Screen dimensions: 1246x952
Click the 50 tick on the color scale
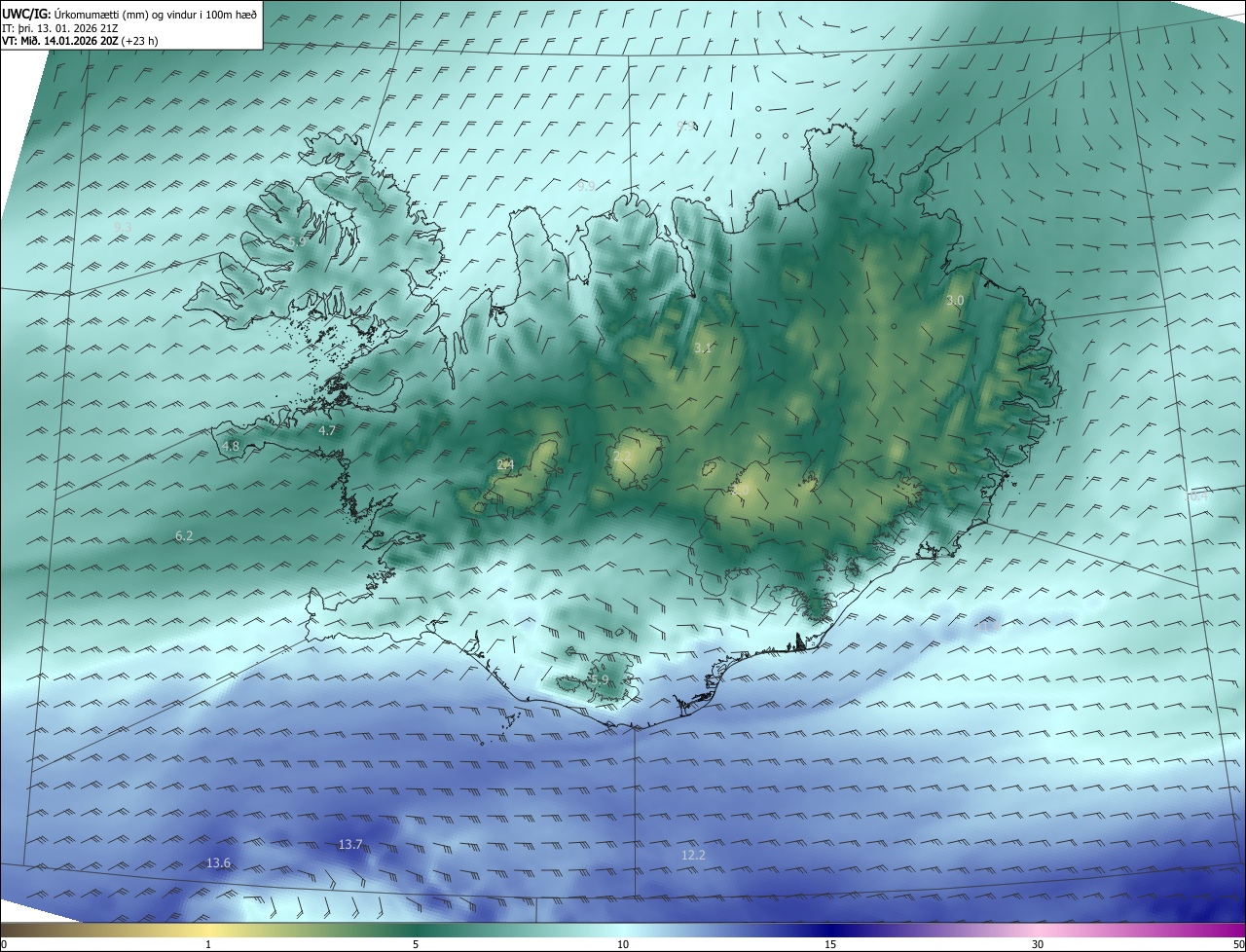point(1238,944)
